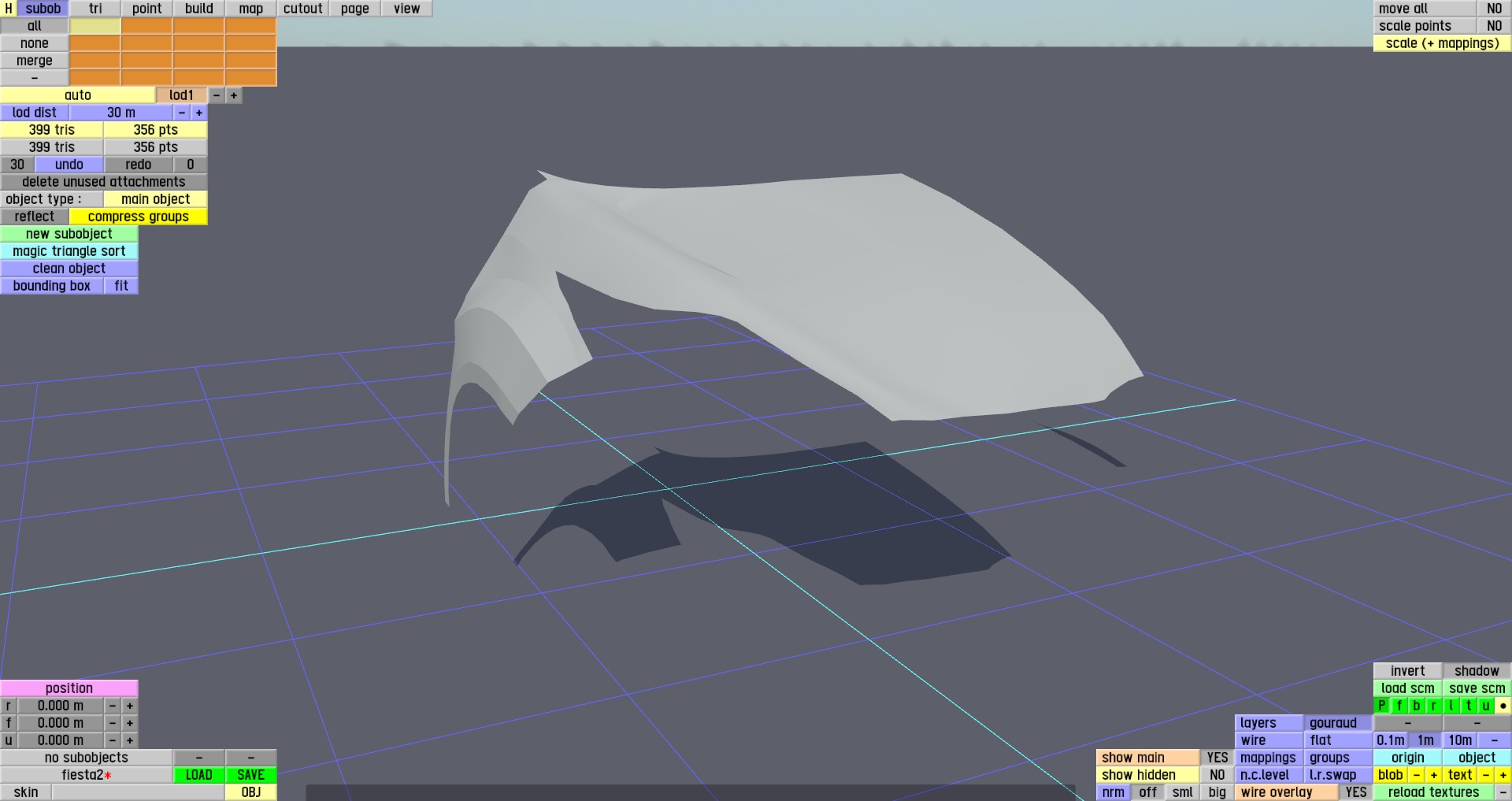Switch to the front view 'f' button
The height and width of the screenshot is (801, 1512).
coord(1399,706)
